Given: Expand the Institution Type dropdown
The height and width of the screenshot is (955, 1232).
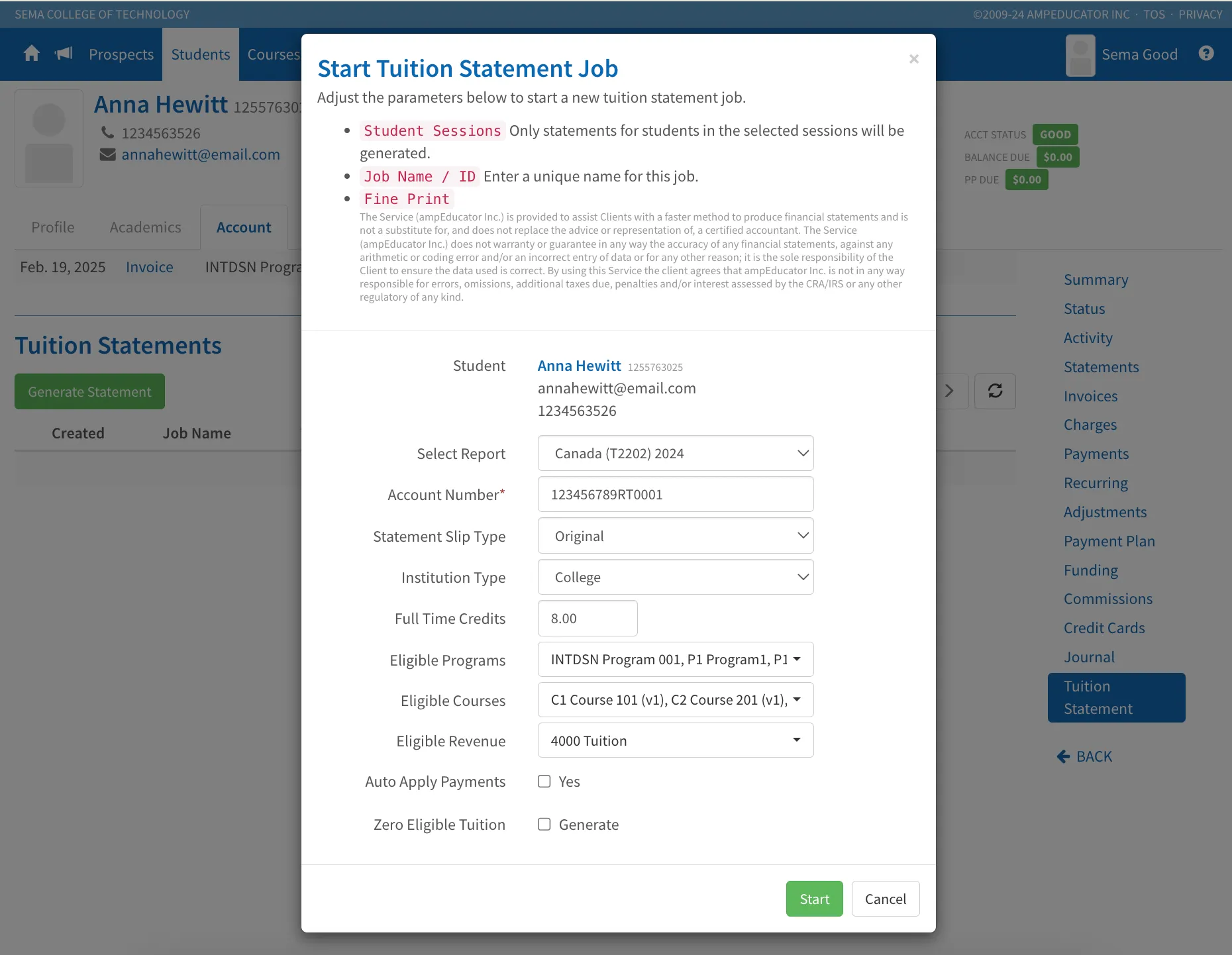Looking at the screenshot, I should [676, 577].
